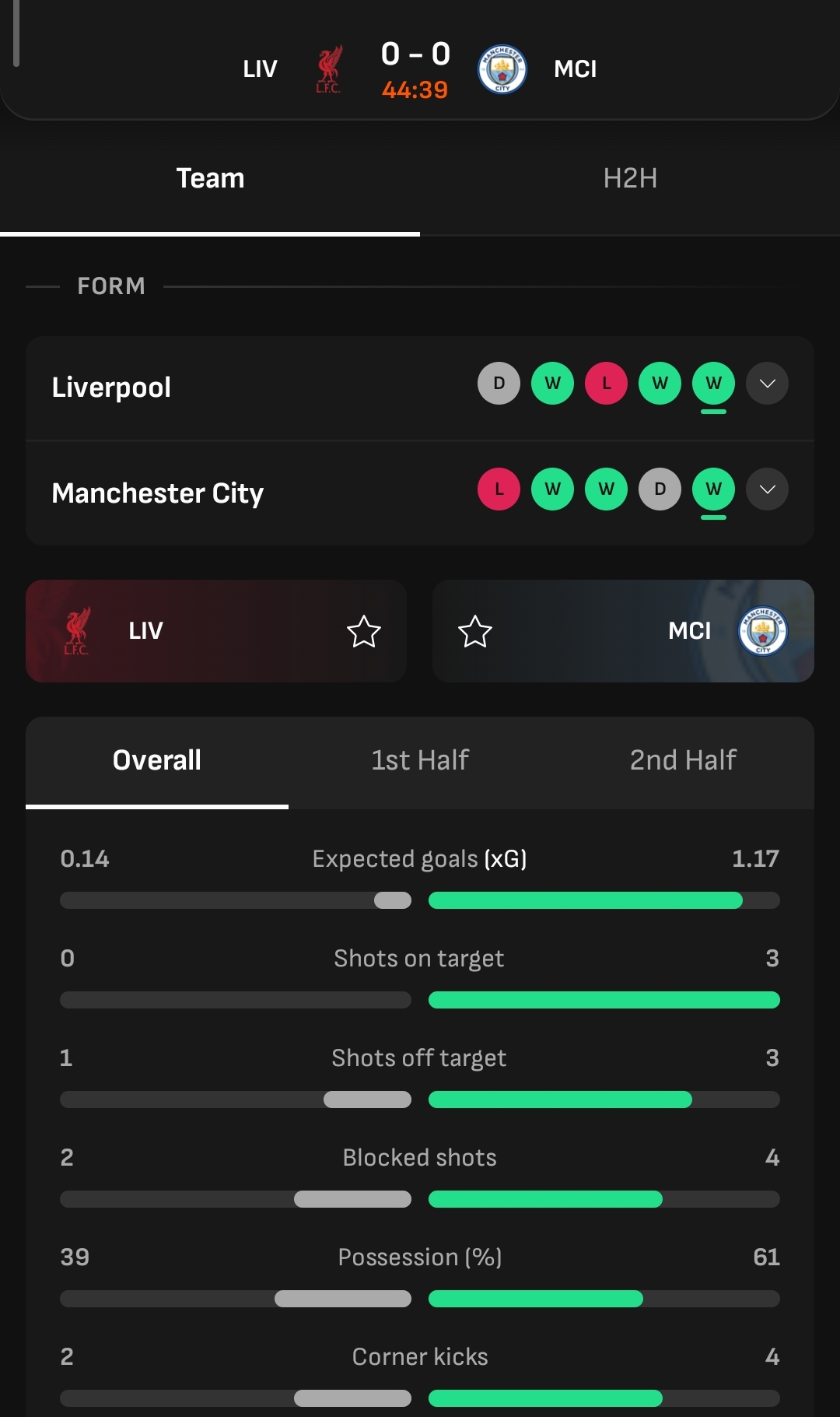Open the LIV team card
Screen dimensions: 840x1417
tap(216, 631)
